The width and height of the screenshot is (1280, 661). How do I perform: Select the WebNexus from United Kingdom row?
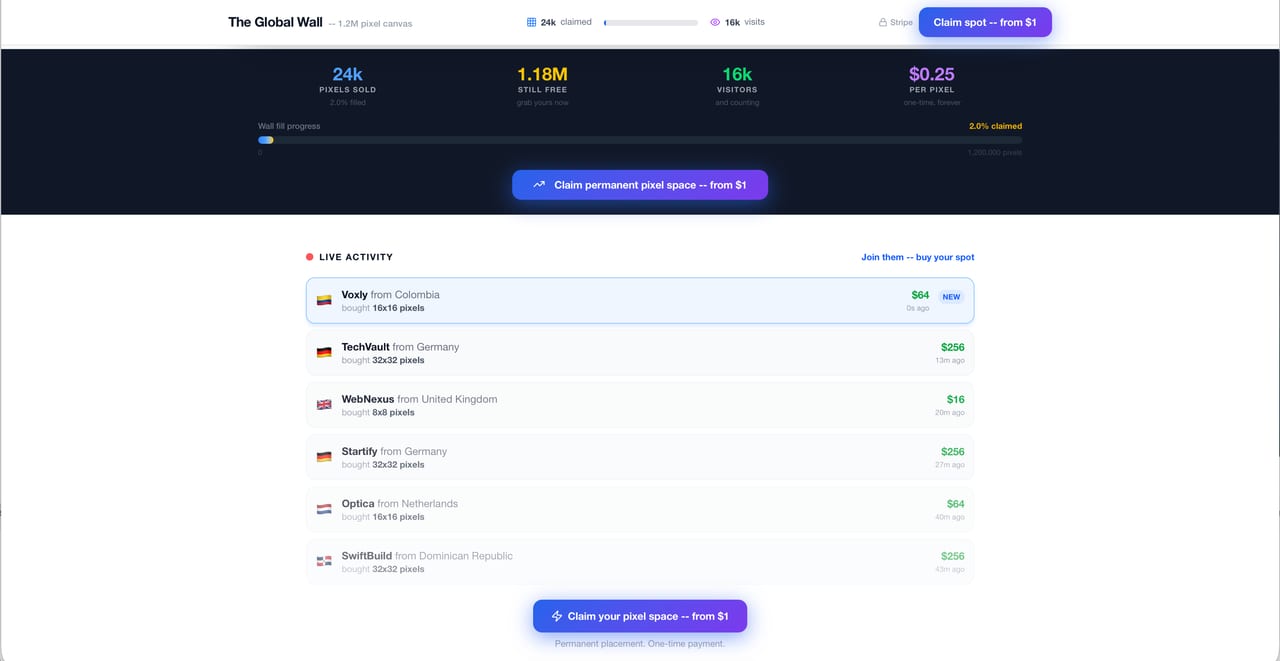(640, 404)
